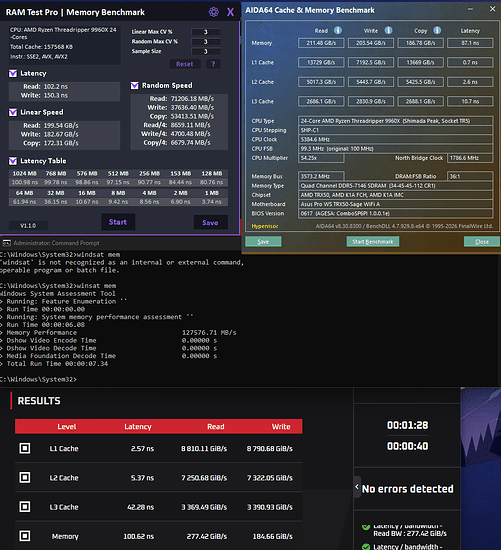501x550 pixels.
Task: Click Command Prompt title bar icon
Action: click(6, 243)
